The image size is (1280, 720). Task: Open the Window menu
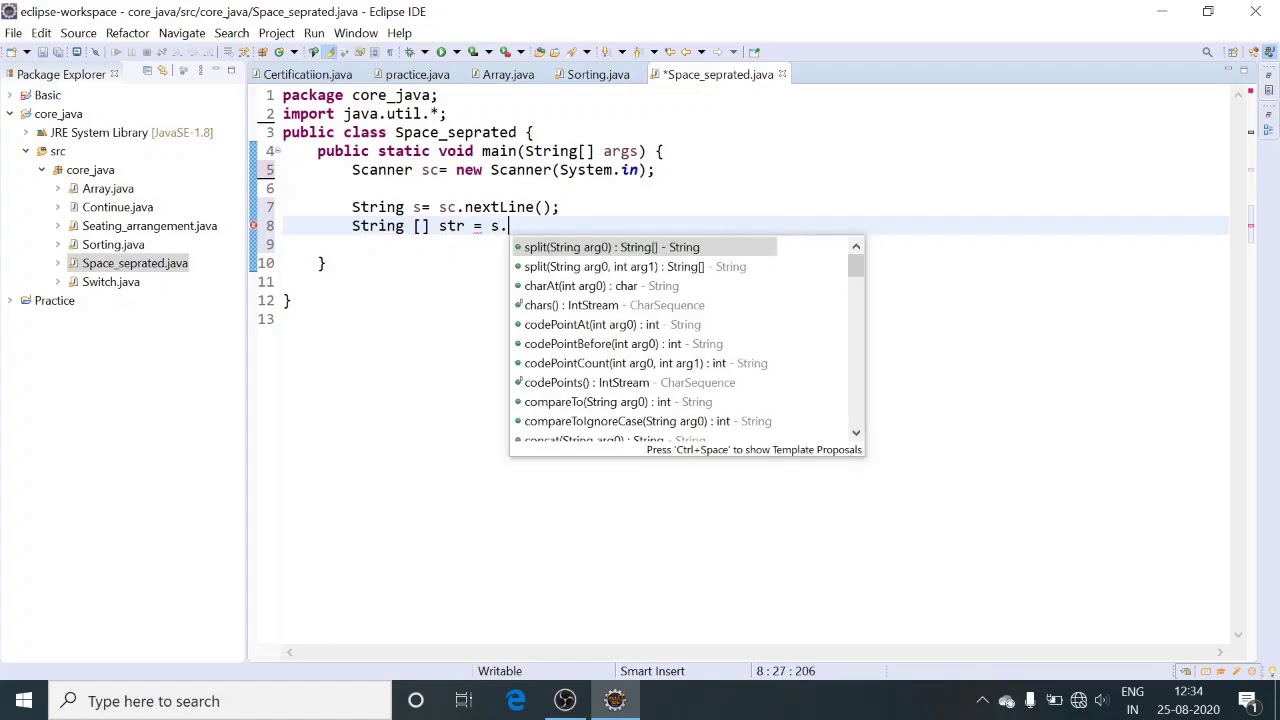click(356, 33)
